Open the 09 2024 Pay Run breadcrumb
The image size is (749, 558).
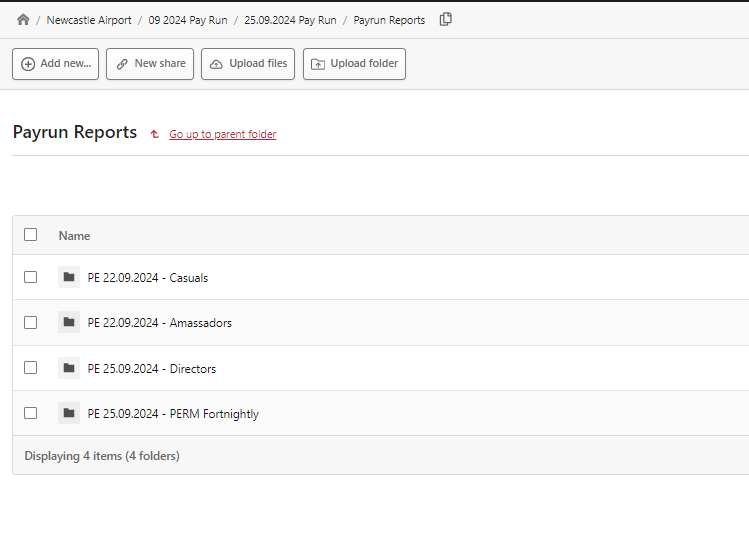188,20
